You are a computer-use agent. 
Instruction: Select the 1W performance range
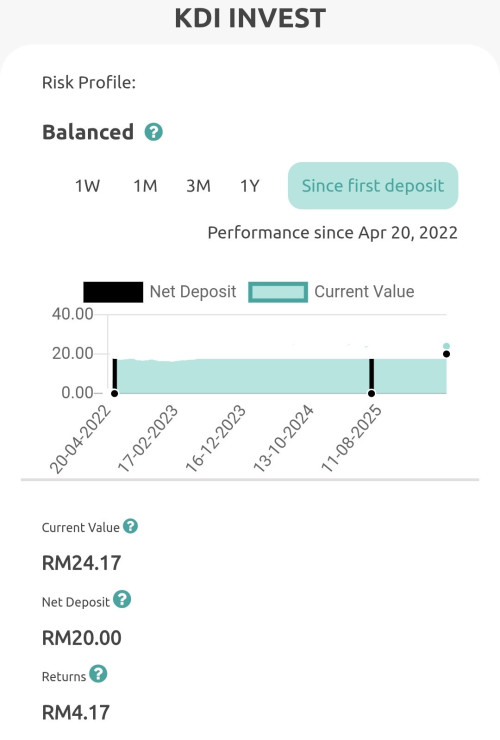(87, 186)
